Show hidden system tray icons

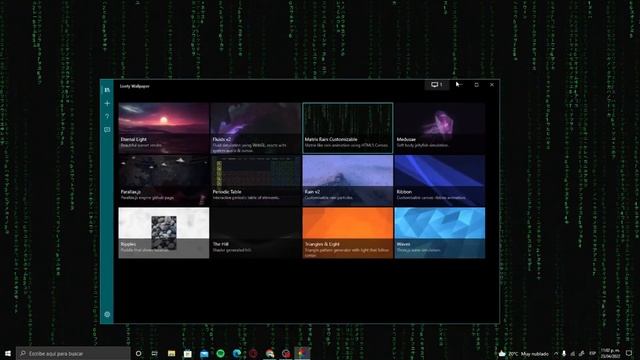coord(556,353)
